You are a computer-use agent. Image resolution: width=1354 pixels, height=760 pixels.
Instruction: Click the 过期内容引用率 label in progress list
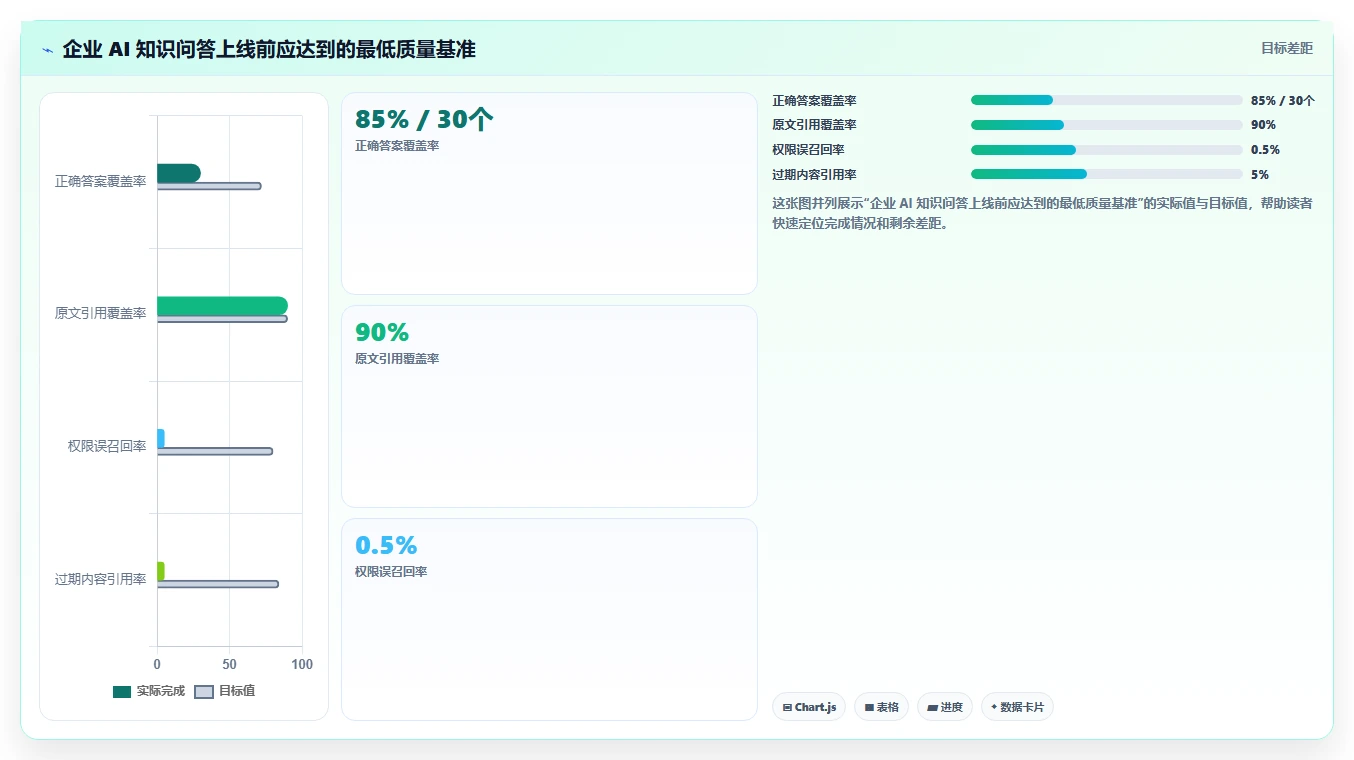[814, 174]
